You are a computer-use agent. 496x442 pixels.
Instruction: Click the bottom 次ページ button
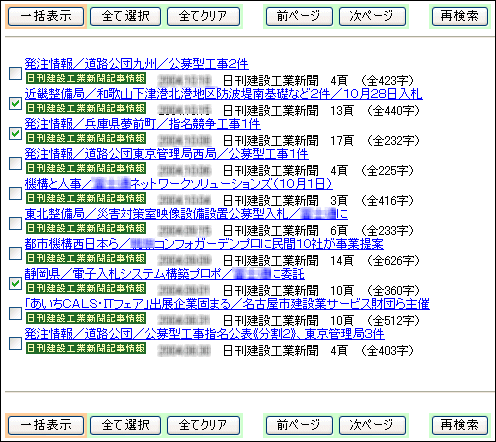click(x=372, y=426)
